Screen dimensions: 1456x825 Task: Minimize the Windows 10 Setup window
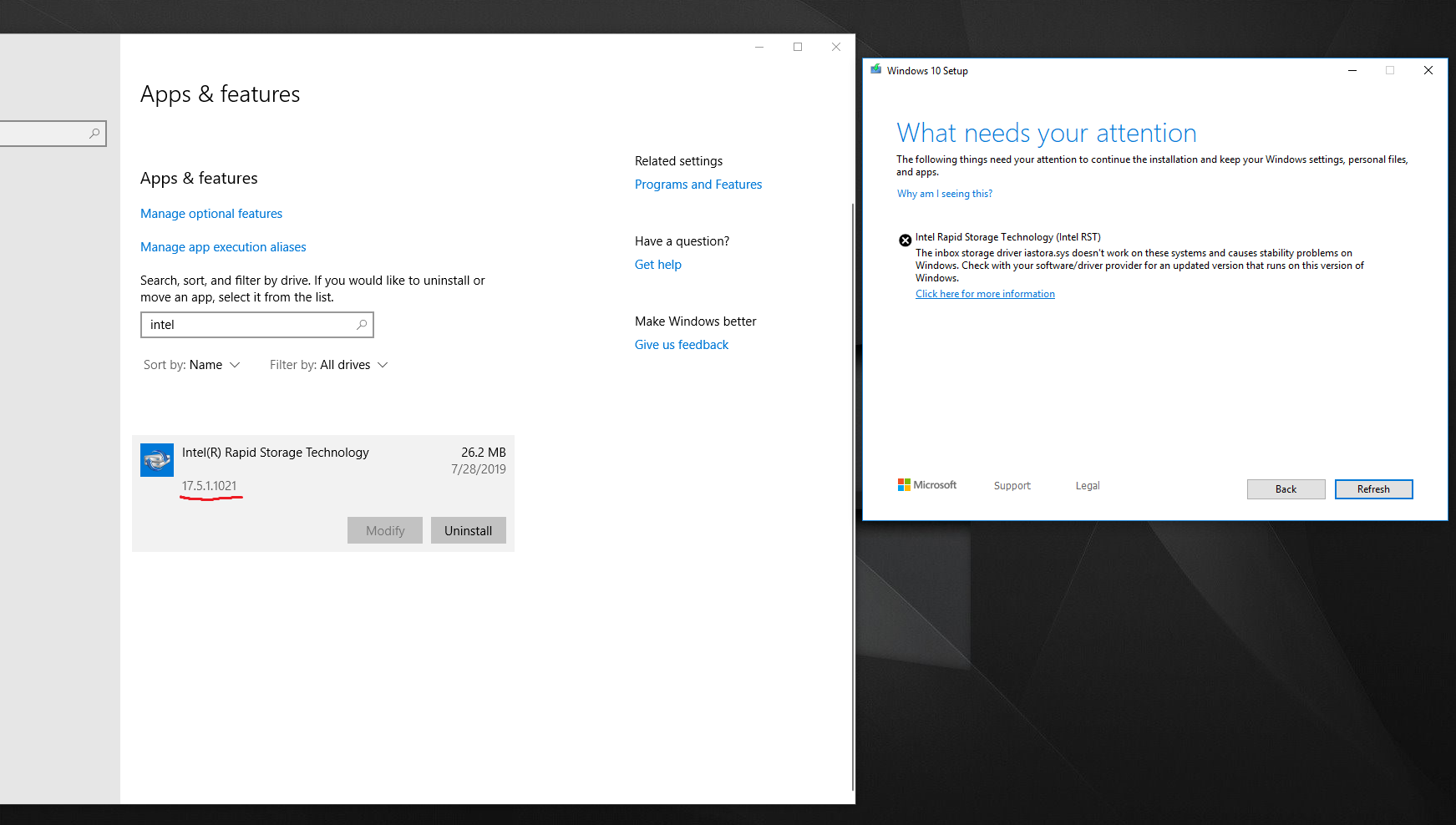(1352, 71)
